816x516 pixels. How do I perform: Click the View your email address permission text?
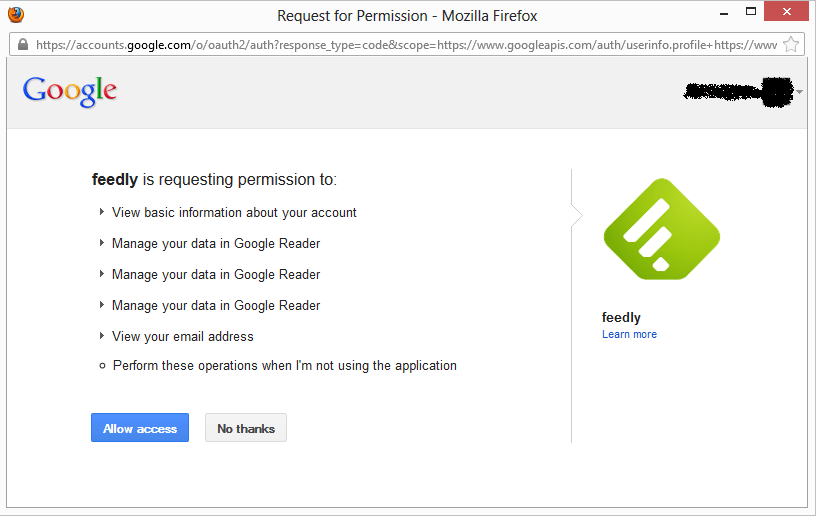[x=183, y=337]
